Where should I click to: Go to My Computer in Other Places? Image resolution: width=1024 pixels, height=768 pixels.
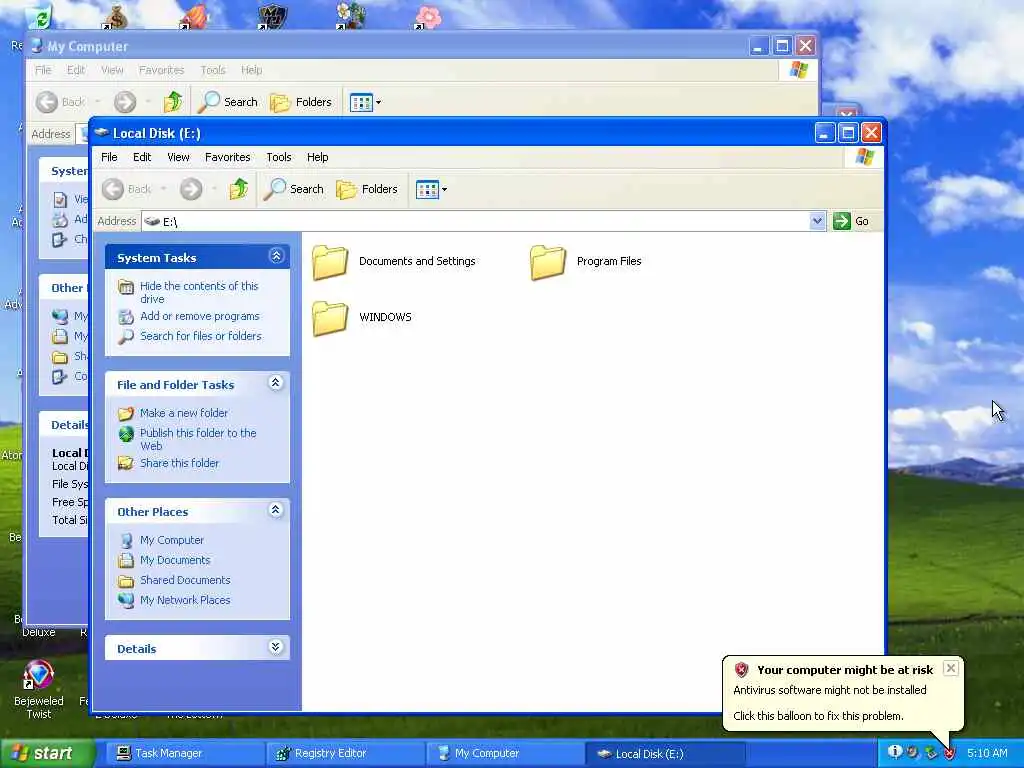(172, 541)
